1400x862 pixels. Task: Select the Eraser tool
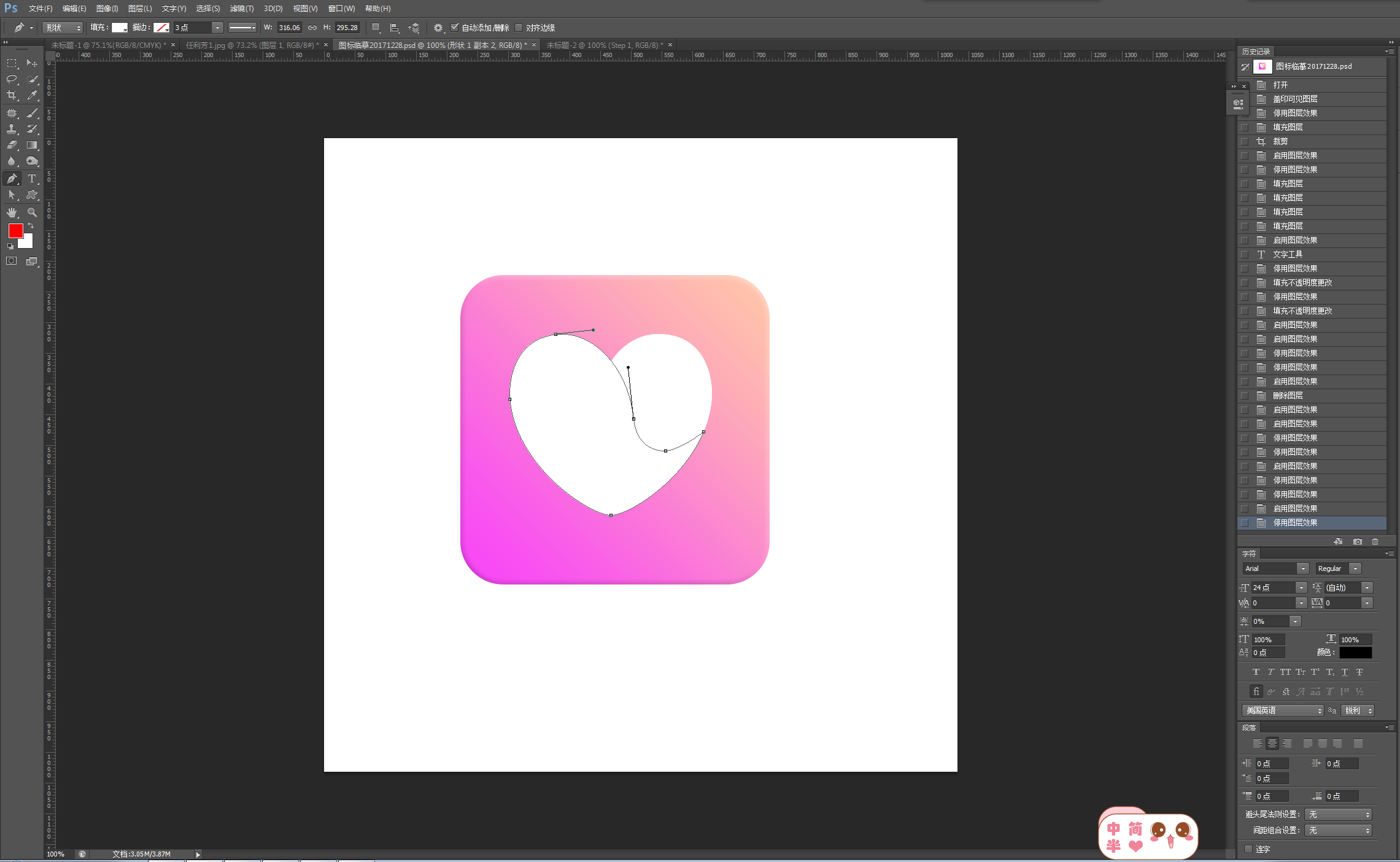pos(12,146)
